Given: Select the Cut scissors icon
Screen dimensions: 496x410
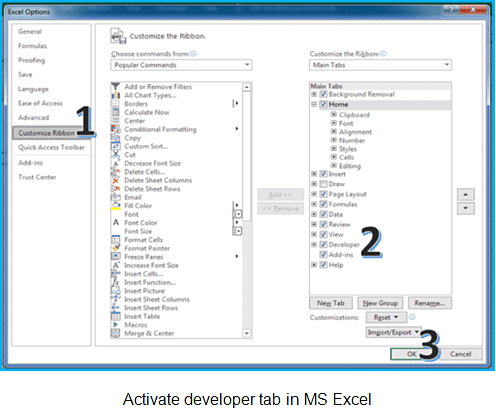Looking at the screenshot, I should [115, 155].
